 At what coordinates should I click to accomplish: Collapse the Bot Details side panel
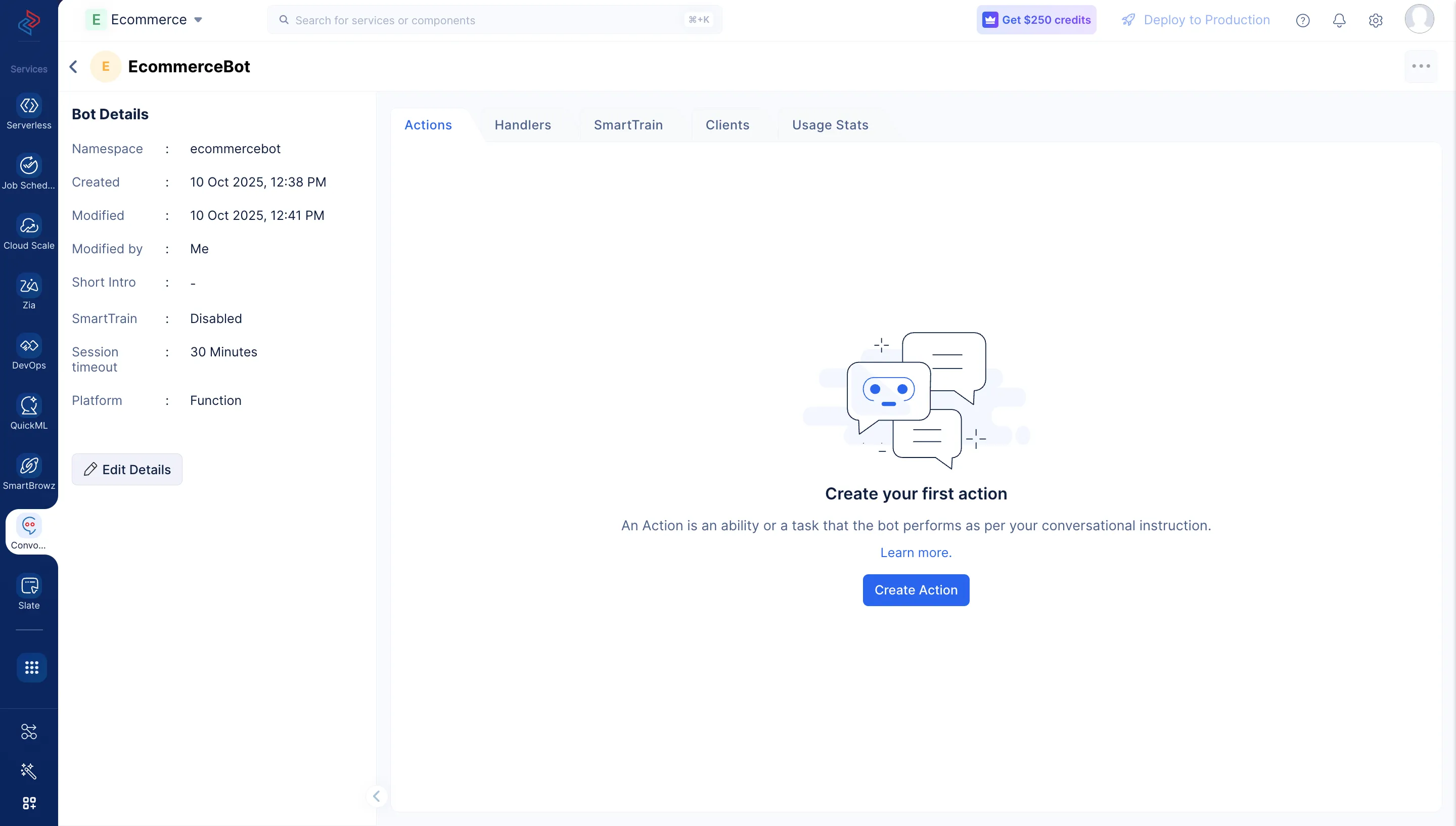(376, 796)
